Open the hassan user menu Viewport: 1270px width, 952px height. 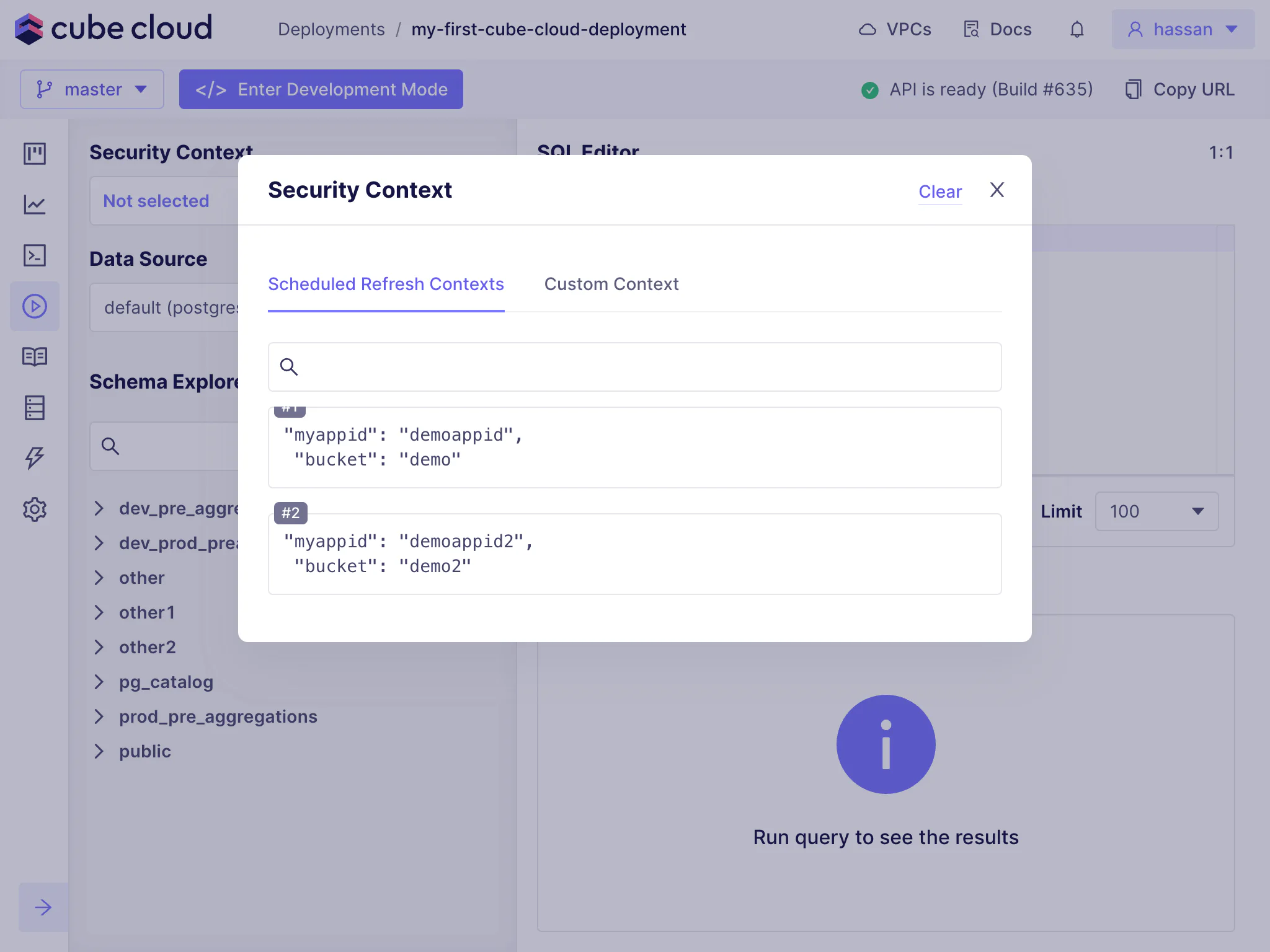pos(1183,30)
